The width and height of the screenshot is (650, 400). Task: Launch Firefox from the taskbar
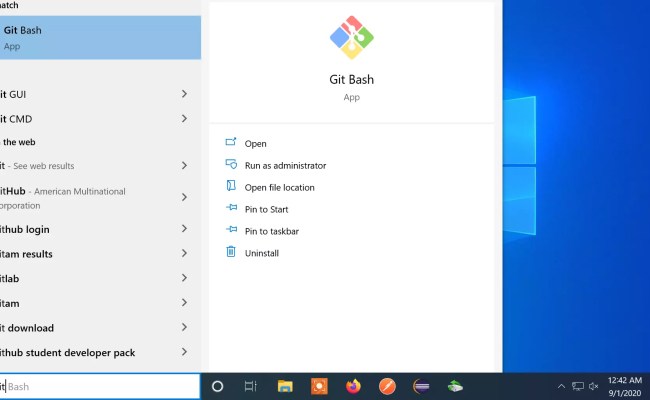353,387
